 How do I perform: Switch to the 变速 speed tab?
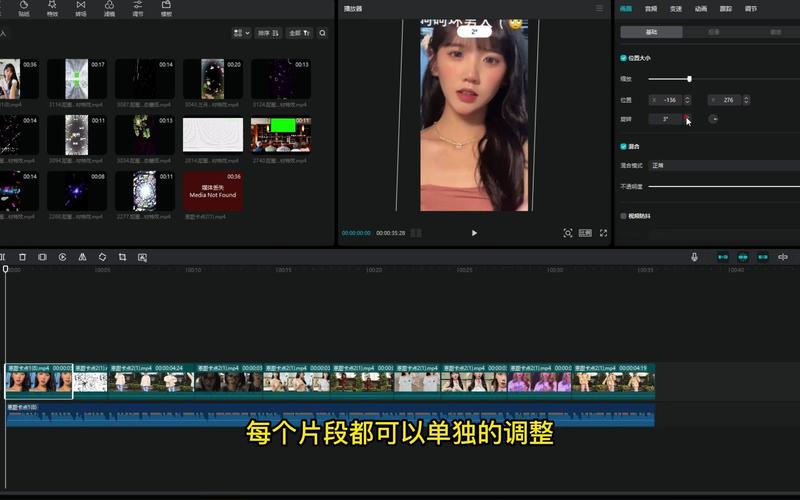click(676, 9)
